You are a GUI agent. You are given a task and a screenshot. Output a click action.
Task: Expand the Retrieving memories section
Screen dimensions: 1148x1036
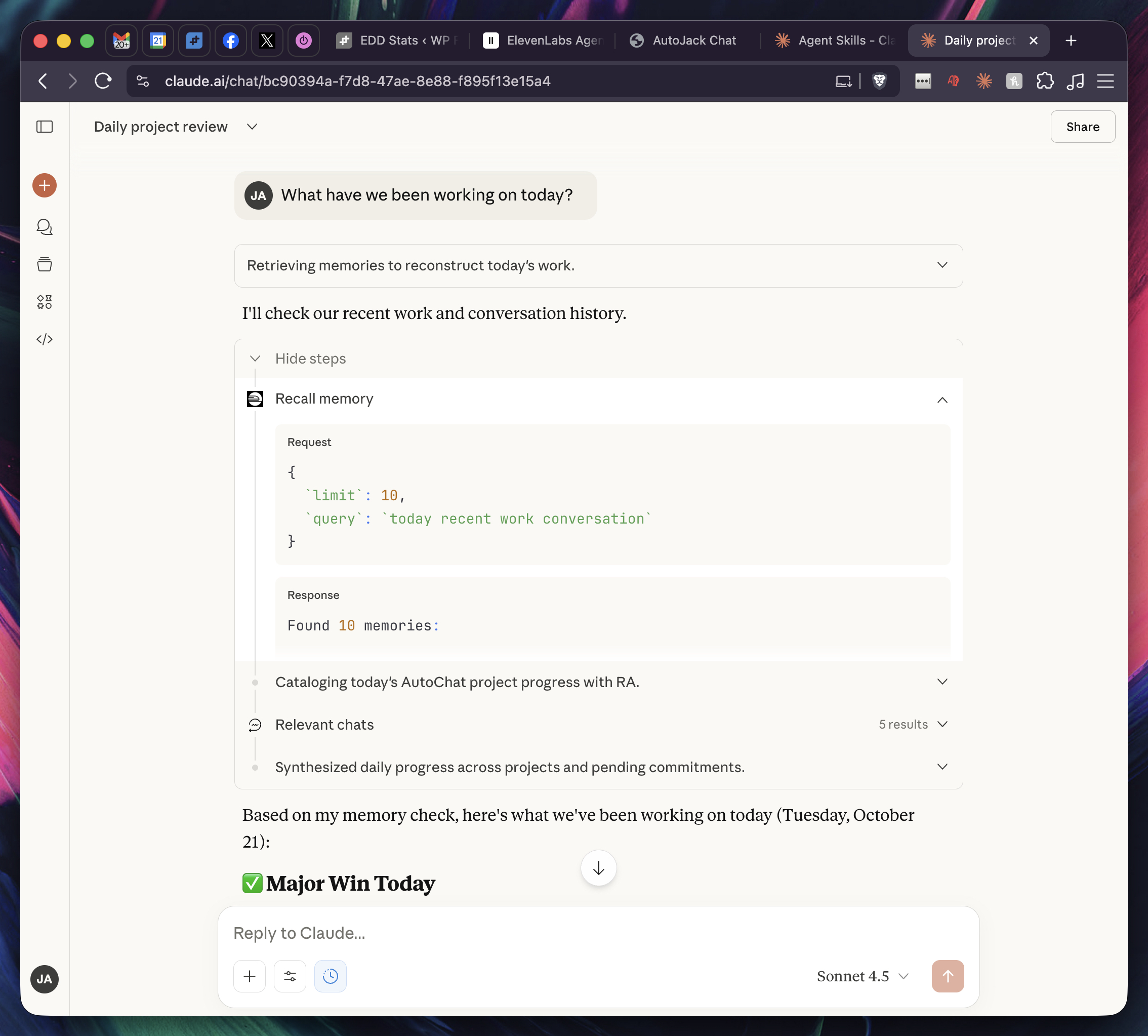(x=942, y=265)
